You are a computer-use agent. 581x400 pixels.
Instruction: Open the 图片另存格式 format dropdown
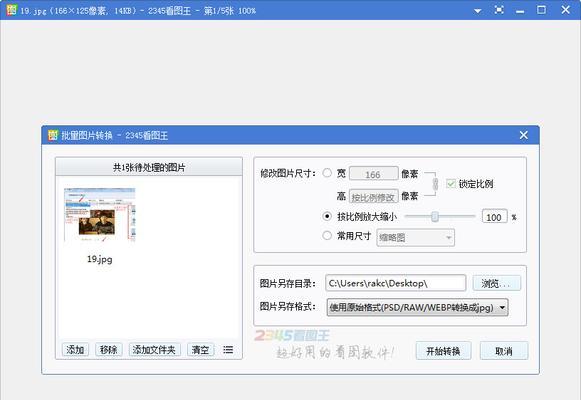[x=417, y=307]
